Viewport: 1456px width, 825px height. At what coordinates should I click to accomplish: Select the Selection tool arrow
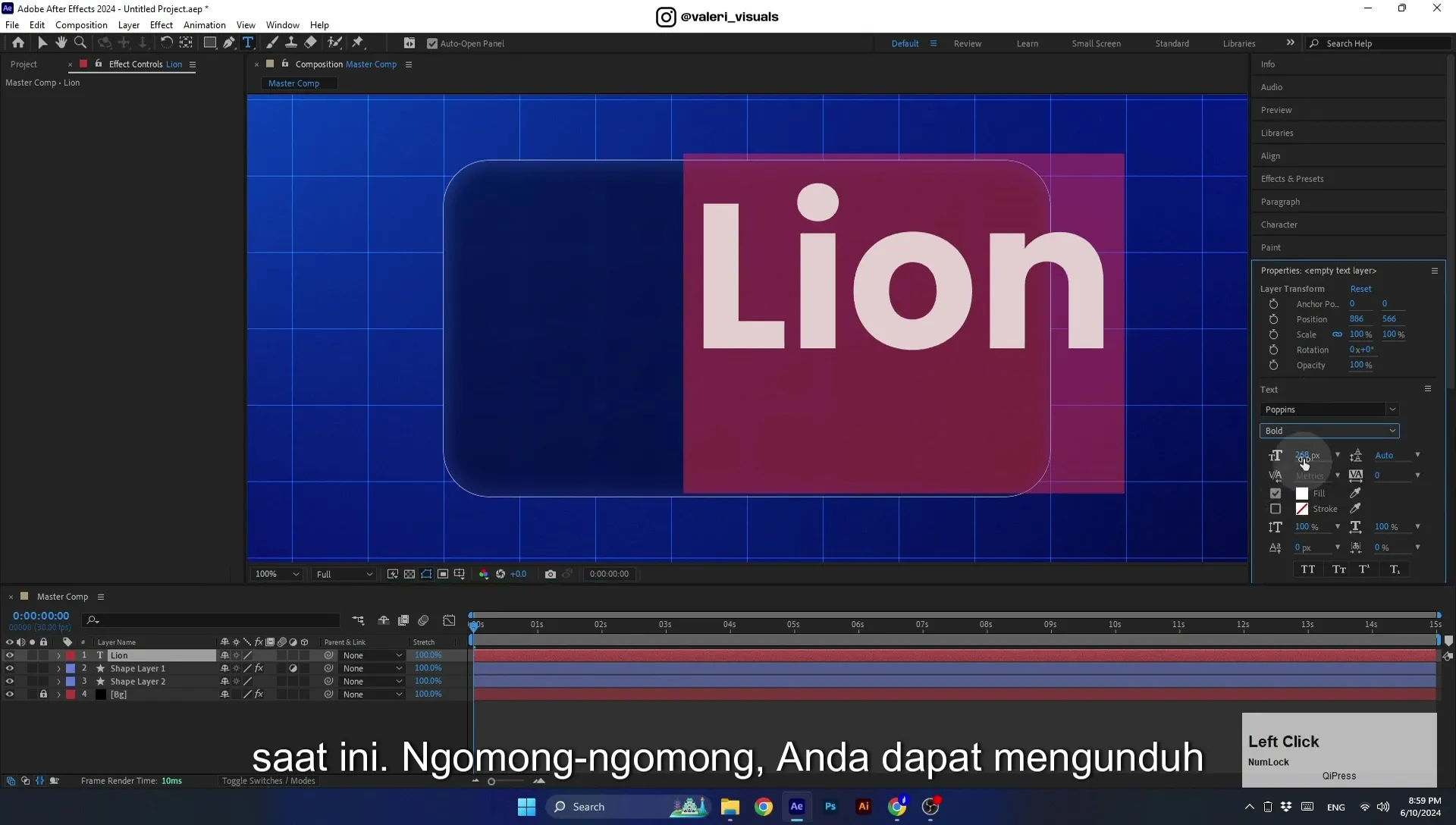[42, 43]
